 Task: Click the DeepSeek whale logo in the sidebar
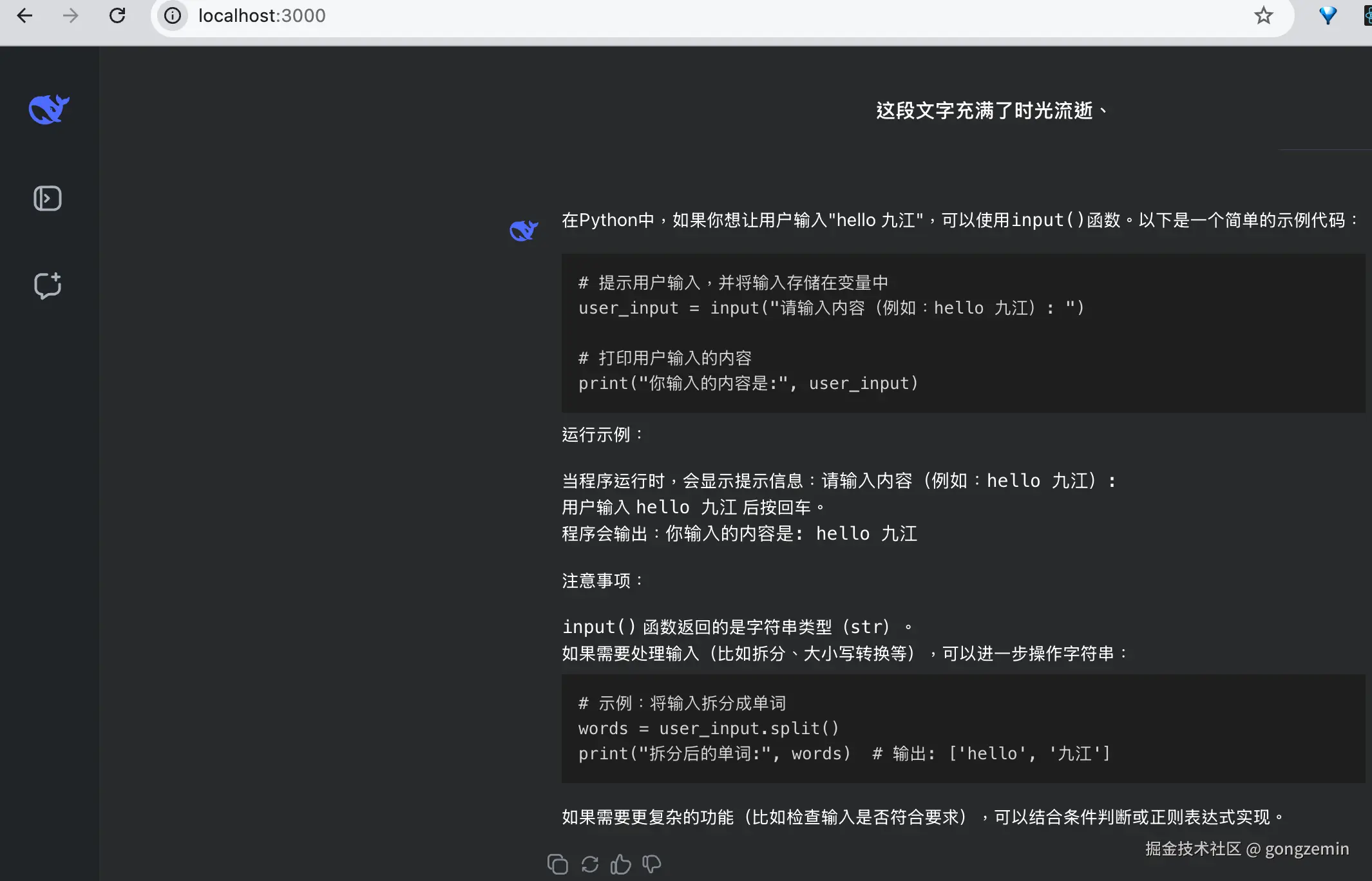click(48, 109)
